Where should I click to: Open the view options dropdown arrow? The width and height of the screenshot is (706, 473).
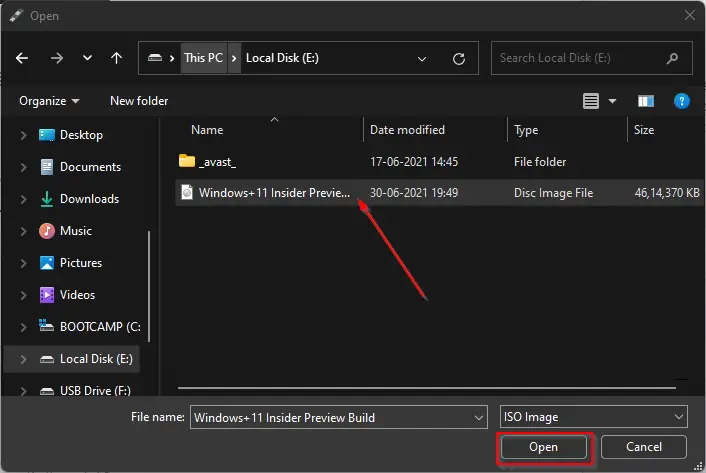pos(612,101)
